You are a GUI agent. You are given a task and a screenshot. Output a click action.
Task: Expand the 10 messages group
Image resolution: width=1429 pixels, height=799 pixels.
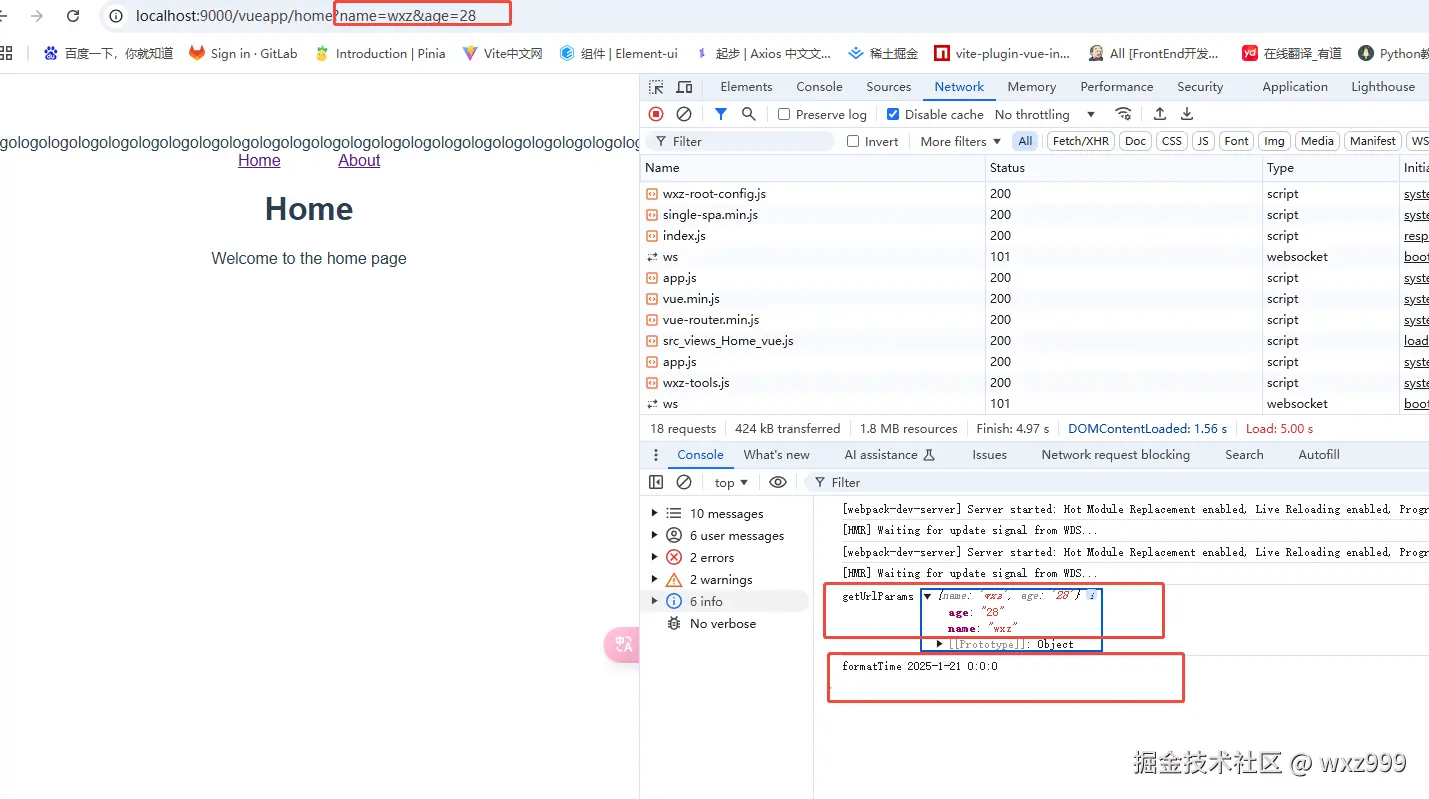click(x=655, y=513)
